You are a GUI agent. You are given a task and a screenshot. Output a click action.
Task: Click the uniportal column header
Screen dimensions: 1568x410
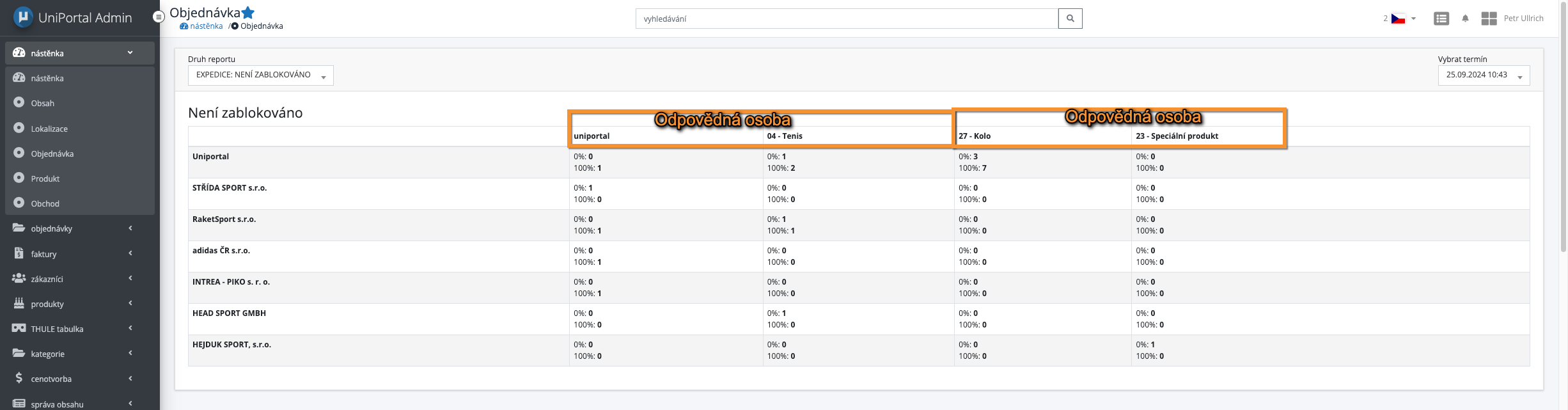click(x=592, y=136)
